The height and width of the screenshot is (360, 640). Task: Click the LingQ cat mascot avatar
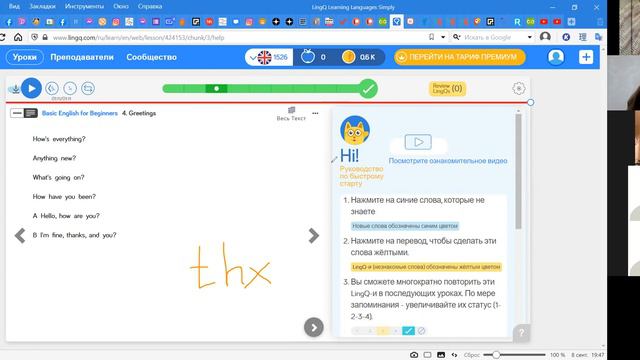355,130
